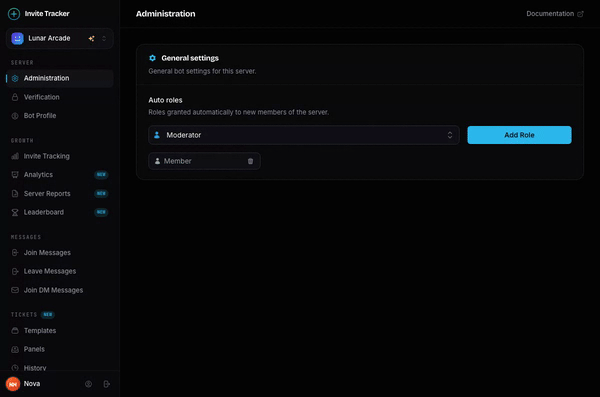This screenshot has width=600, height=397.
Task: Click 'Roles granted automatically to new members' text
Action: pyautogui.click(x=238, y=112)
